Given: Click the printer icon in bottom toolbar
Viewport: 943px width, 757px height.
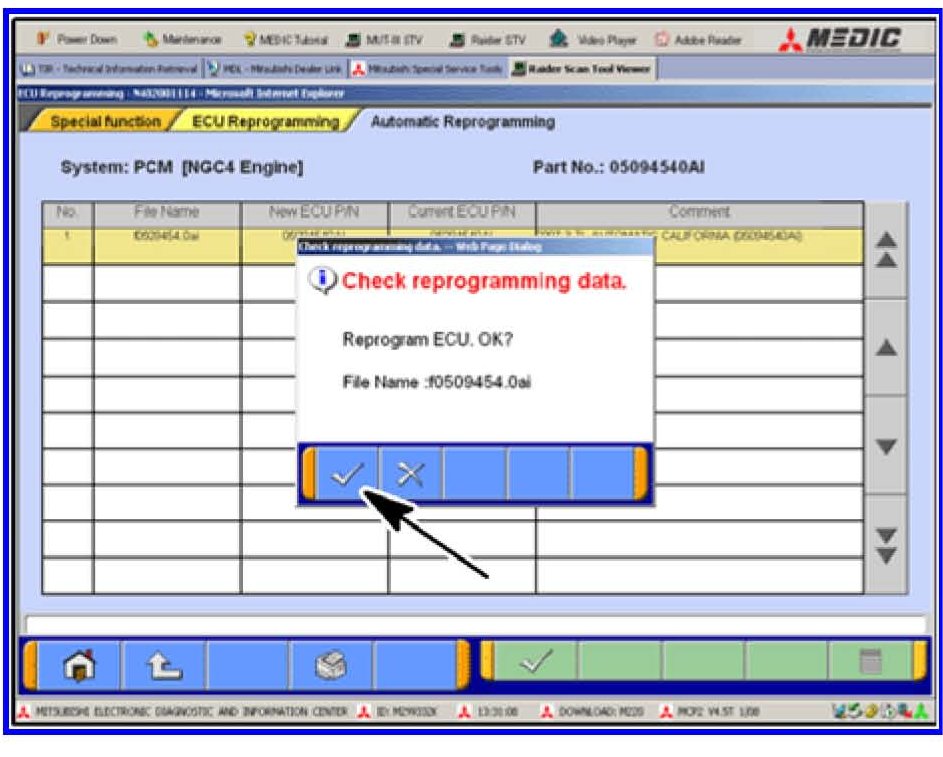Looking at the screenshot, I should (x=330, y=664).
